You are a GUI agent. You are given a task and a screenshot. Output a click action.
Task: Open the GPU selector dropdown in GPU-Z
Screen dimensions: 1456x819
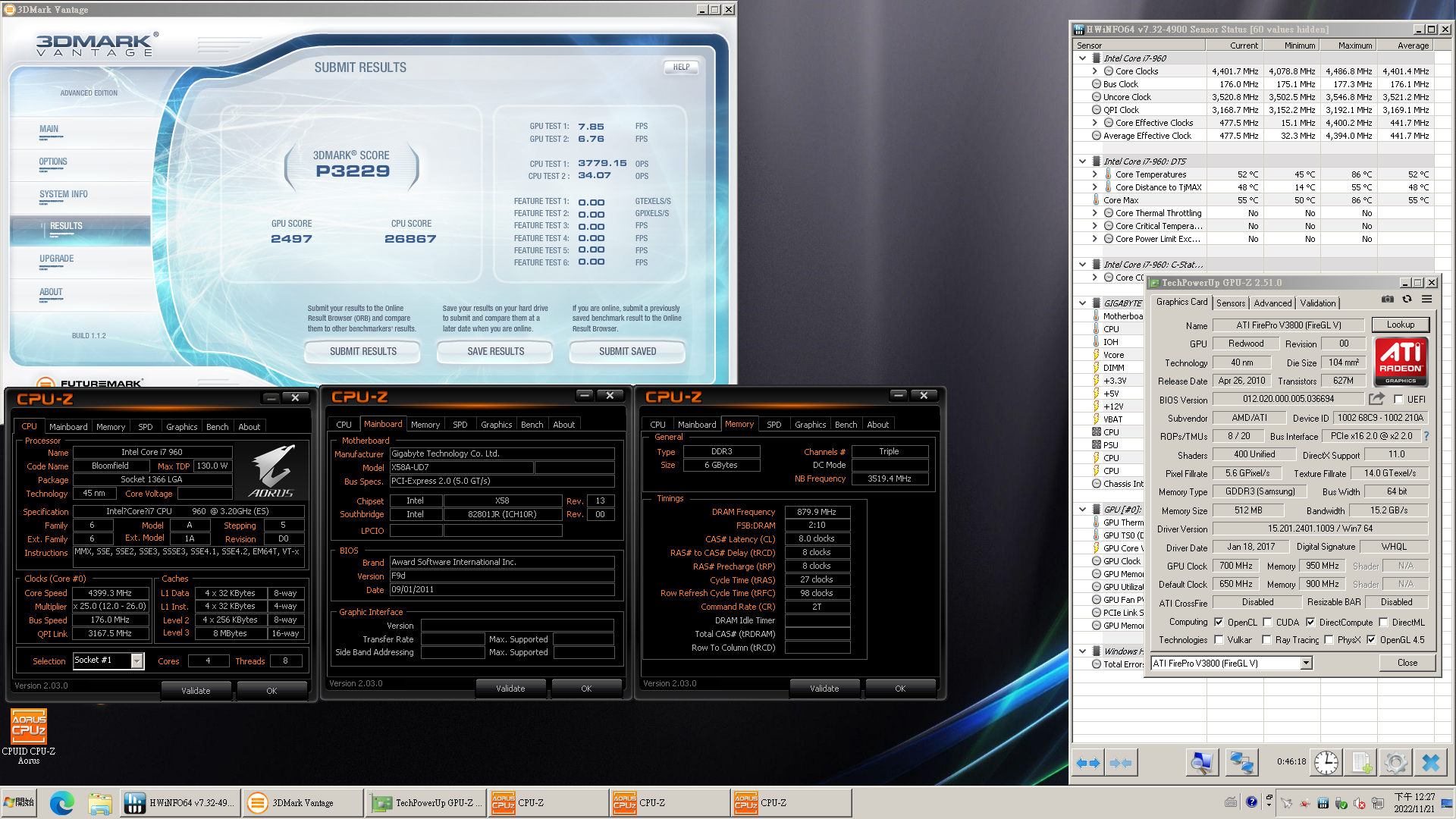click(x=1306, y=664)
